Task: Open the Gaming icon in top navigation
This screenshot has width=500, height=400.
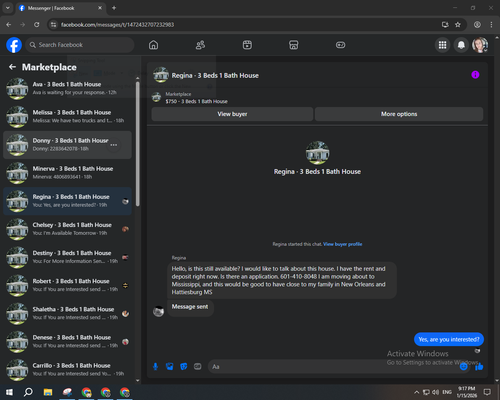Action: [x=340, y=45]
